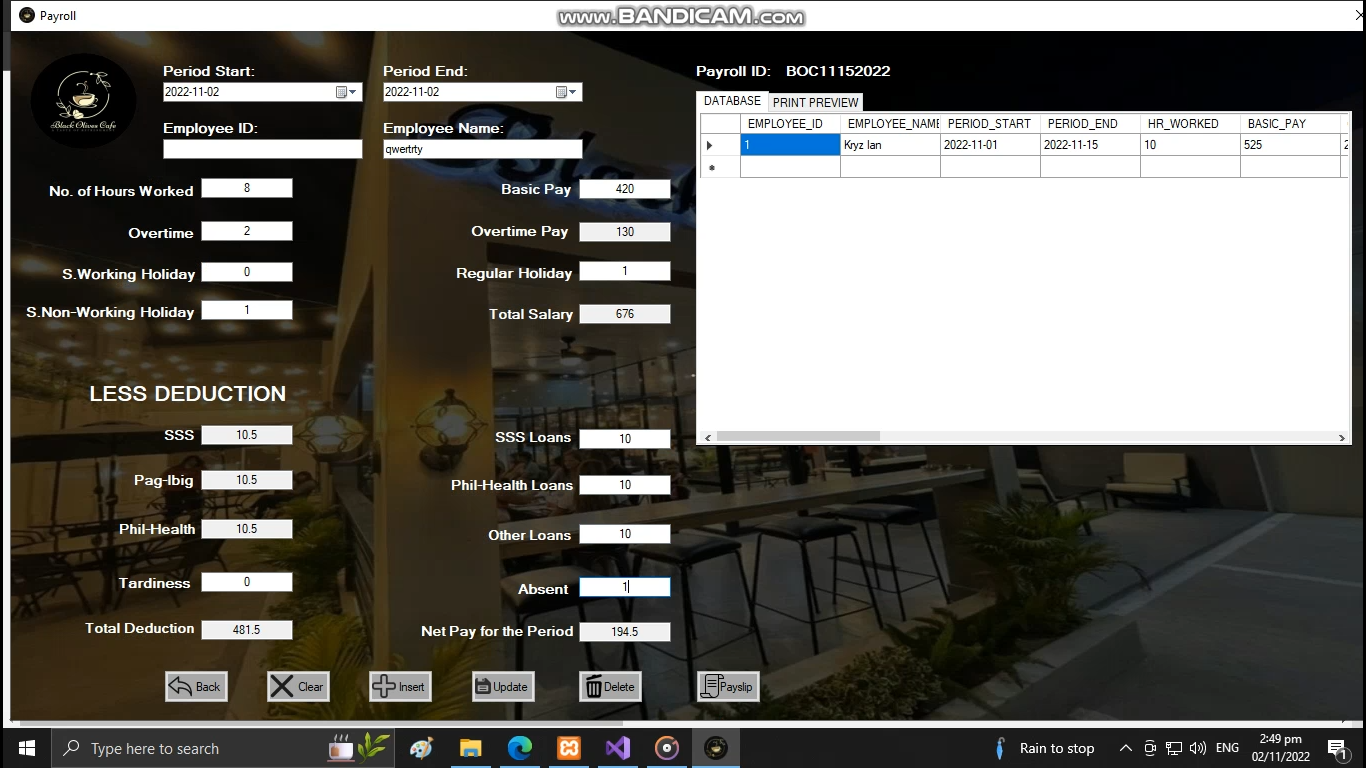Click the Employee ID input field
The image size is (1366, 768).
coord(263,149)
